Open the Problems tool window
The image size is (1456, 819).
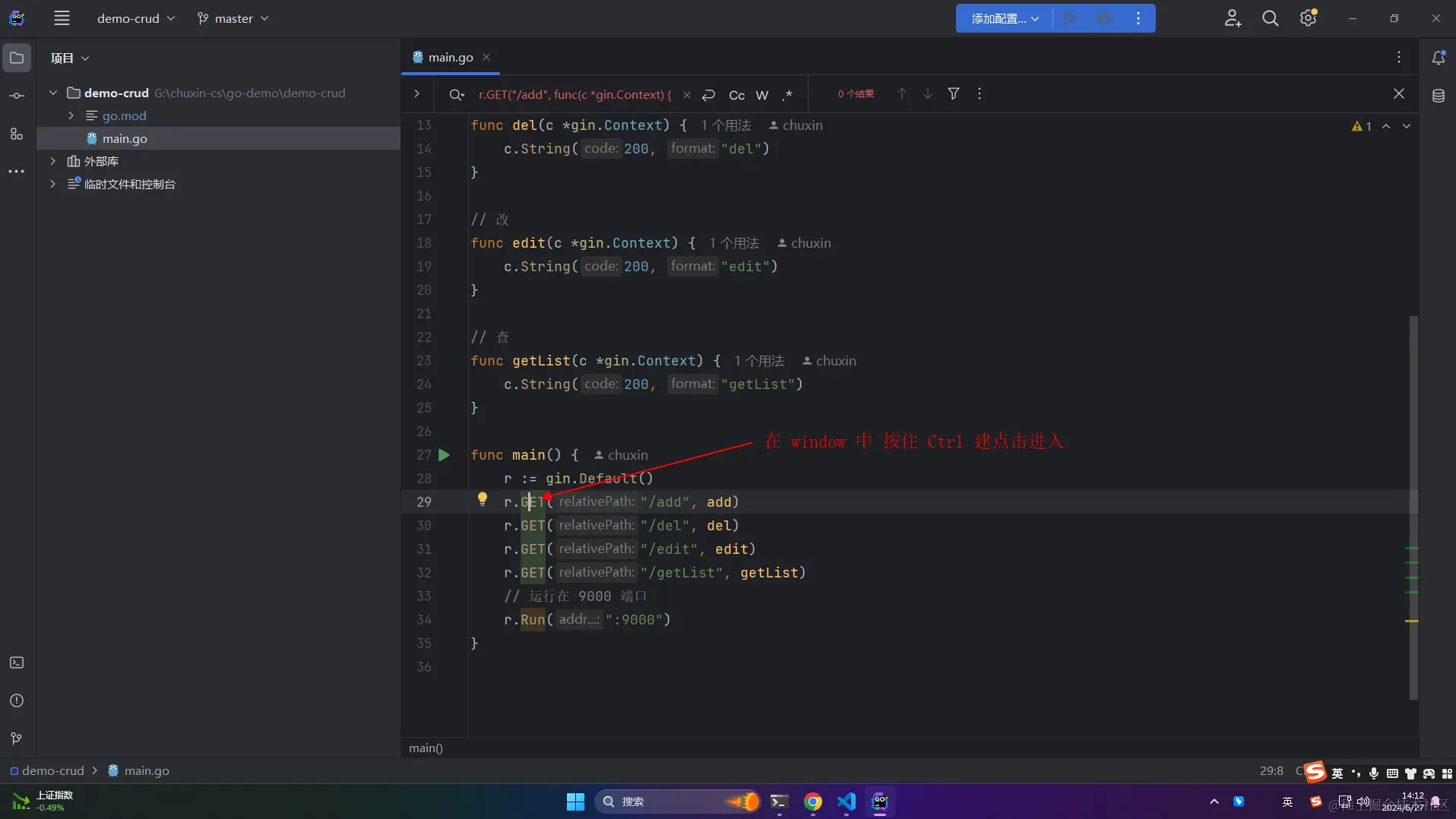[x=17, y=700]
